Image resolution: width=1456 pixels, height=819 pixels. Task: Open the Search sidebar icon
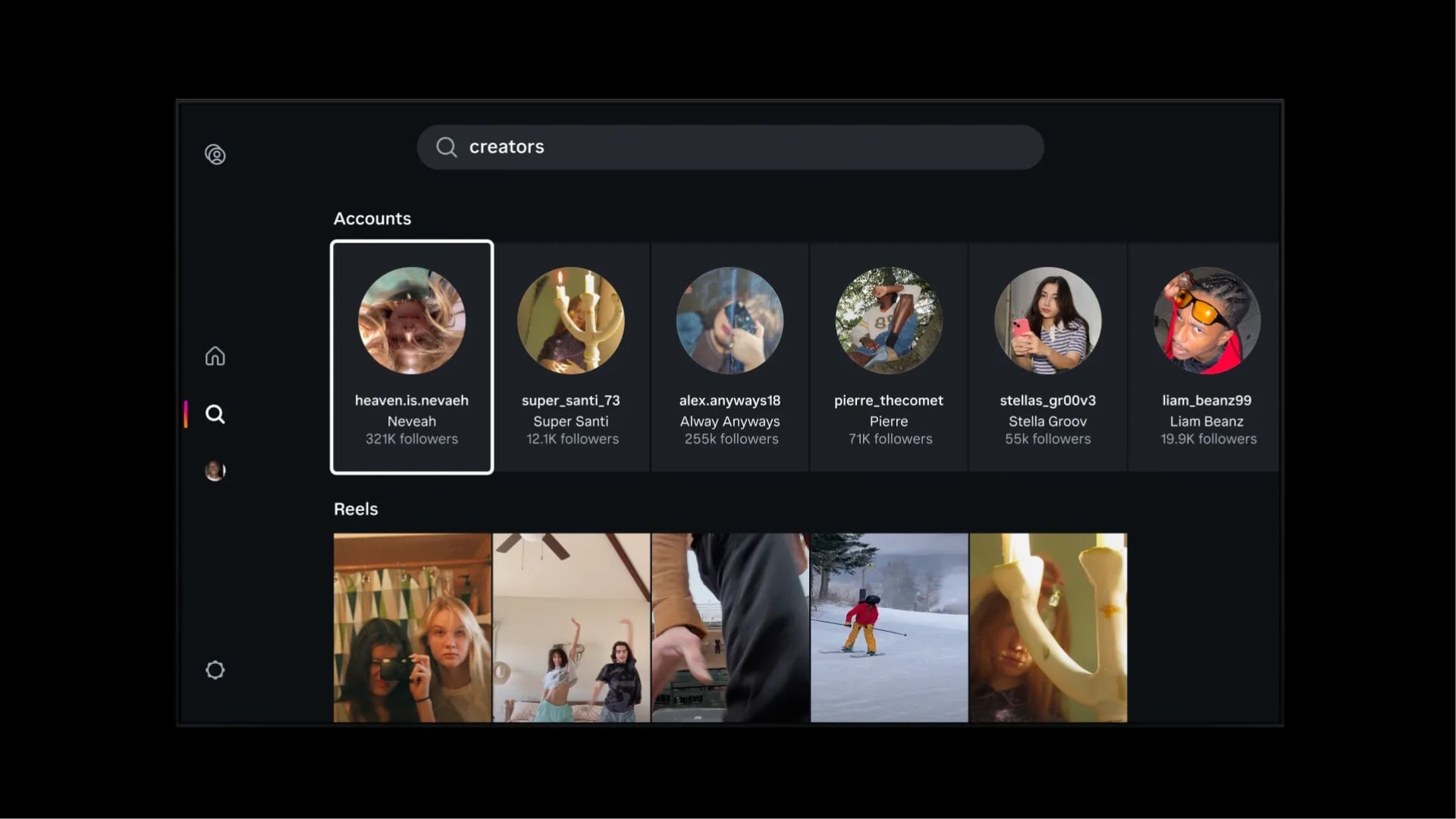click(x=215, y=414)
